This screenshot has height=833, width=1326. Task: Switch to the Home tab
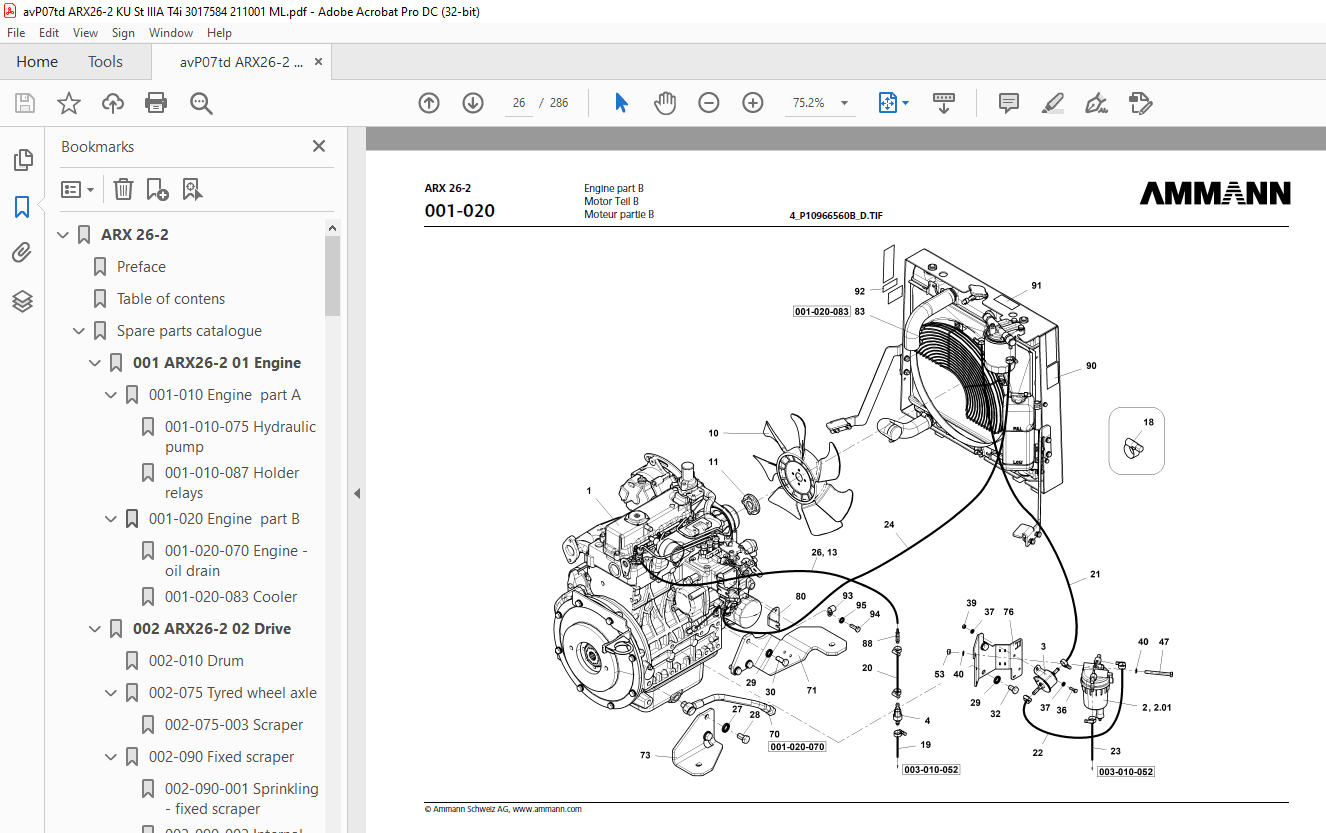(37, 62)
